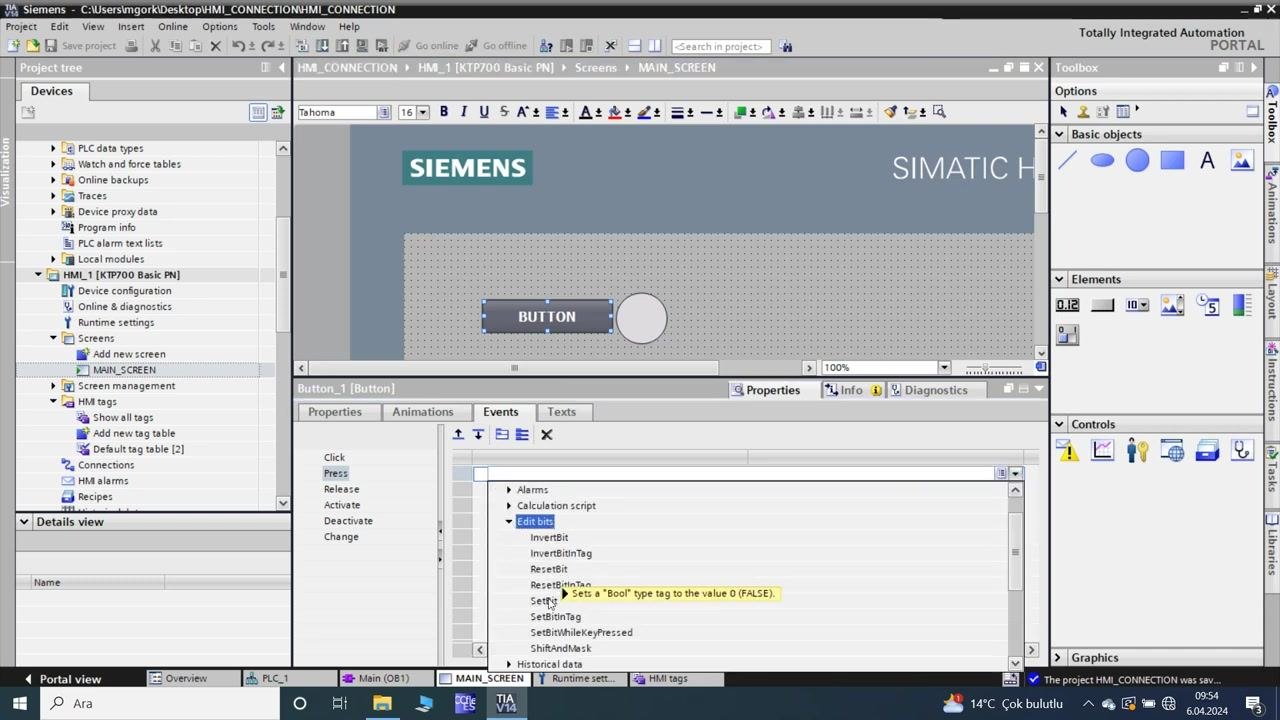
Task: Select the Button element in toolbox
Action: (x=1102, y=305)
